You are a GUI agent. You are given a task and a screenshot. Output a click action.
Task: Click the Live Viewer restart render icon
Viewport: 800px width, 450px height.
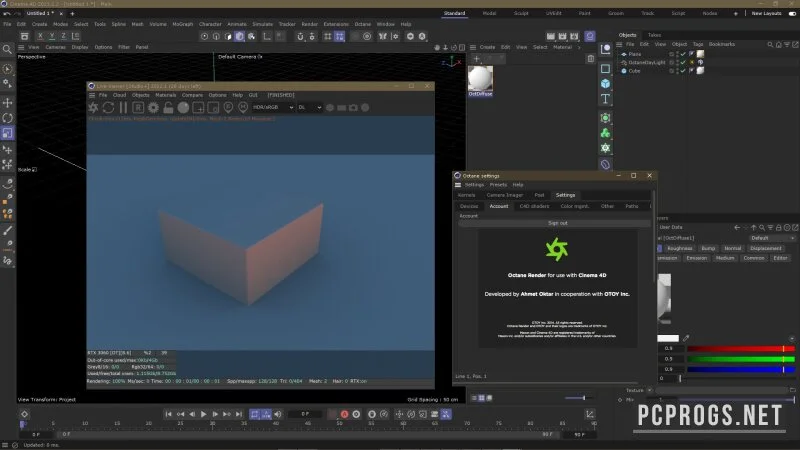(x=108, y=108)
